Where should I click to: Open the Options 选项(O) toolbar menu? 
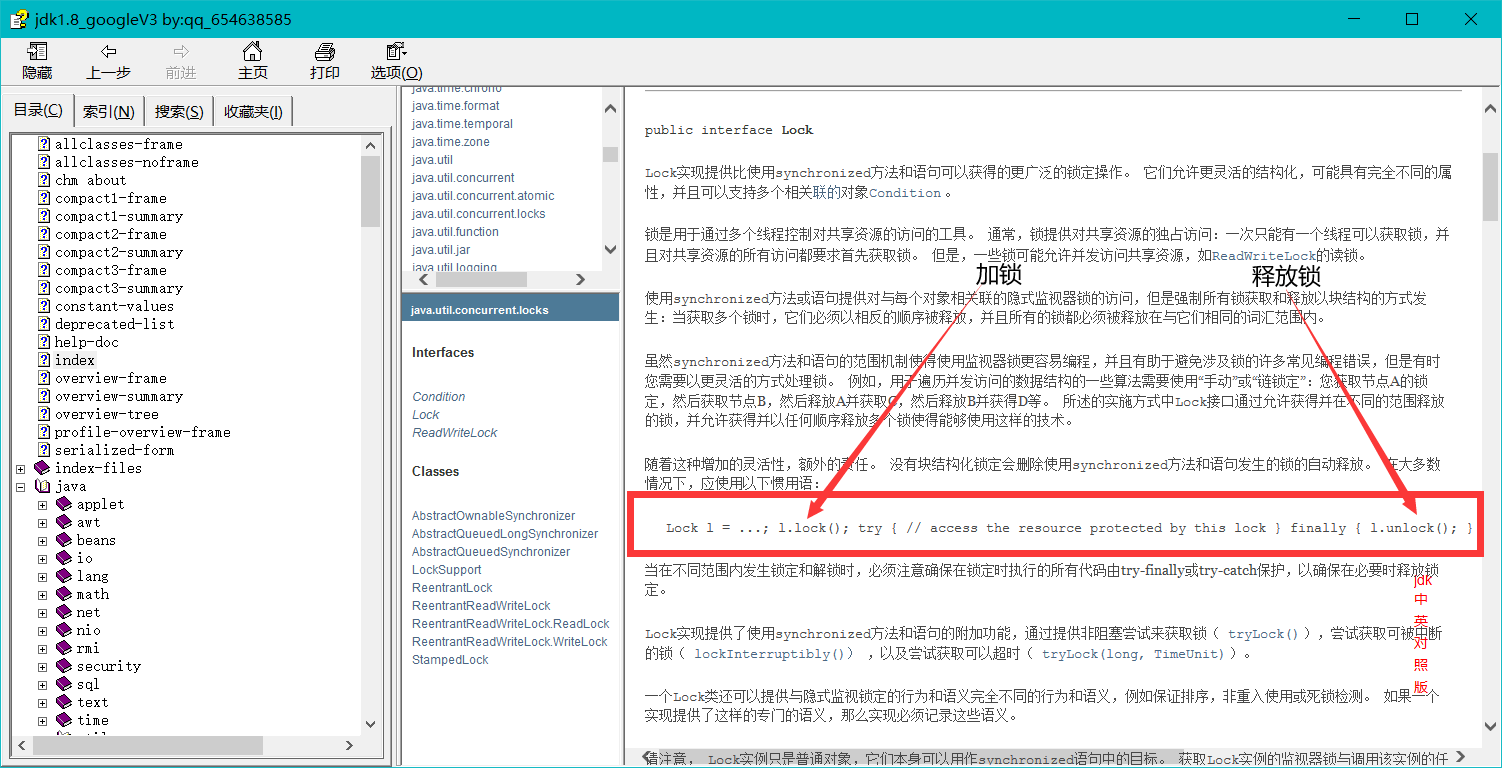coord(396,61)
